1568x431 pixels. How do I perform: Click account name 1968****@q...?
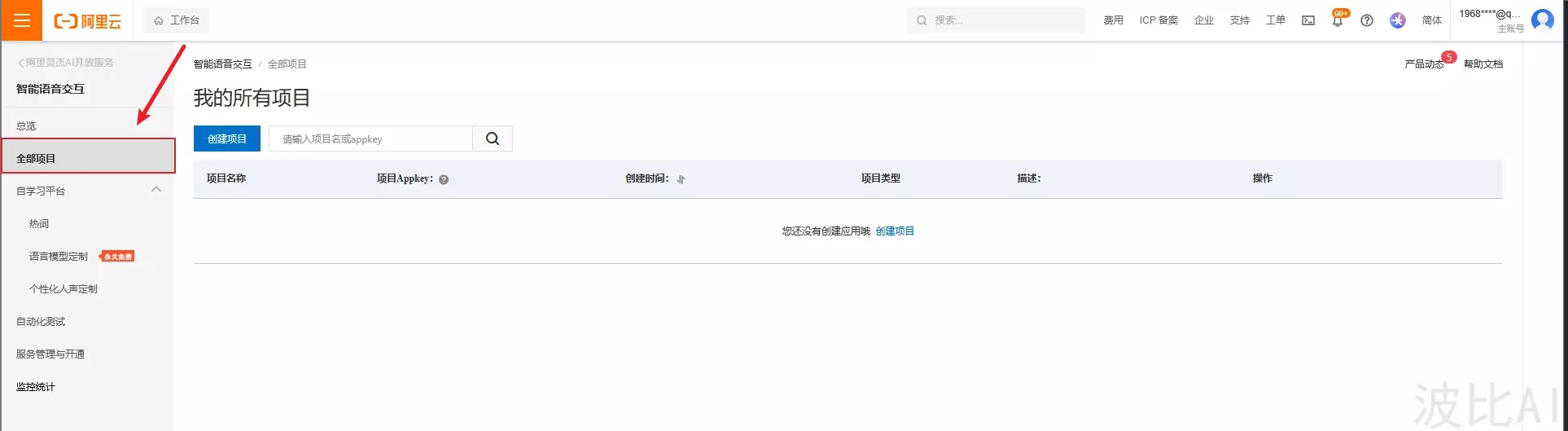click(1490, 14)
